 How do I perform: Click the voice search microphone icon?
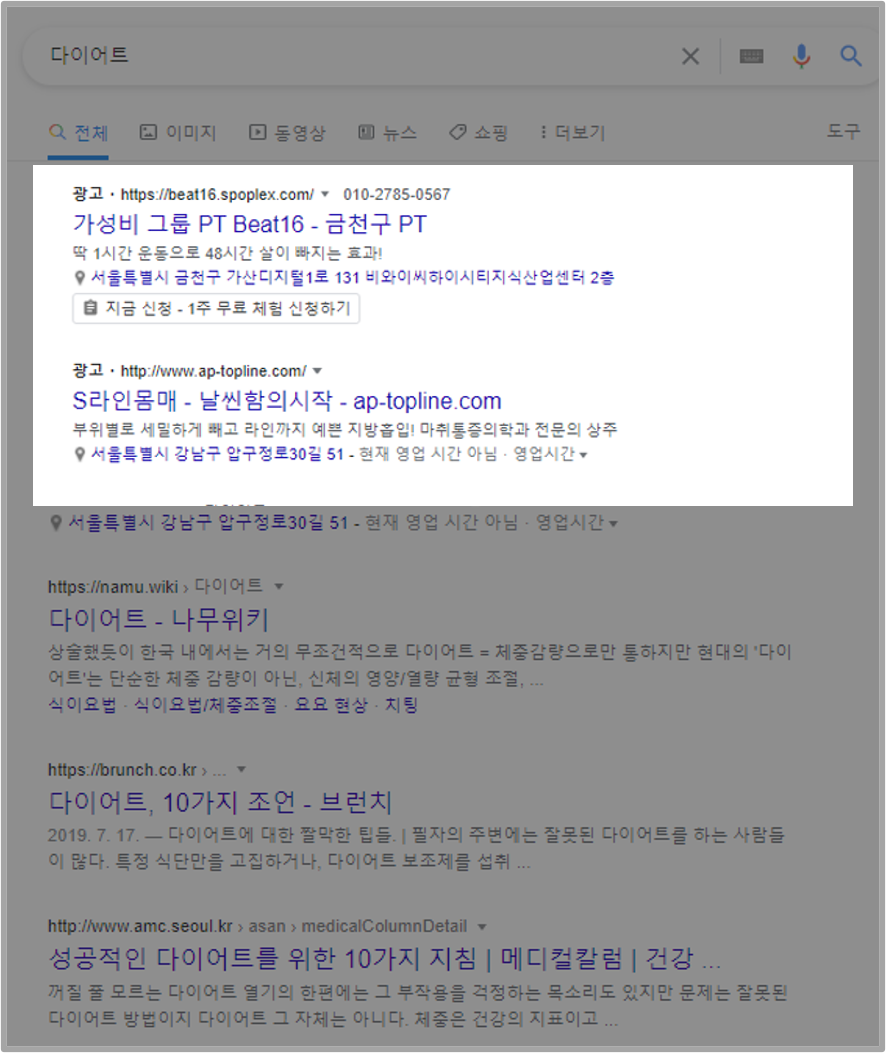click(800, 57)
